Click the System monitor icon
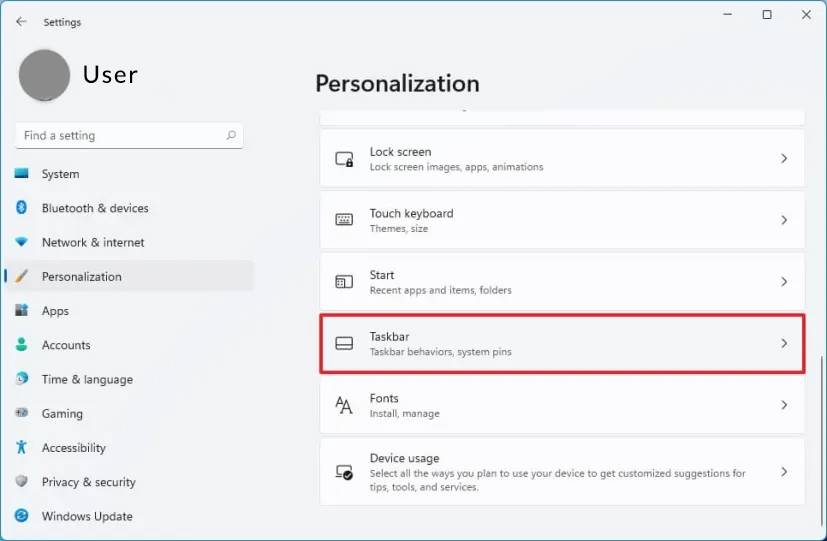 [x=22, y=173]
